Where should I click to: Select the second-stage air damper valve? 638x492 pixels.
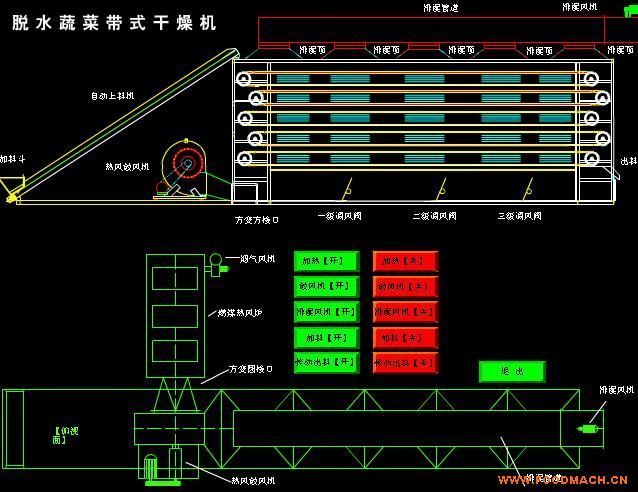click(440, 187)
